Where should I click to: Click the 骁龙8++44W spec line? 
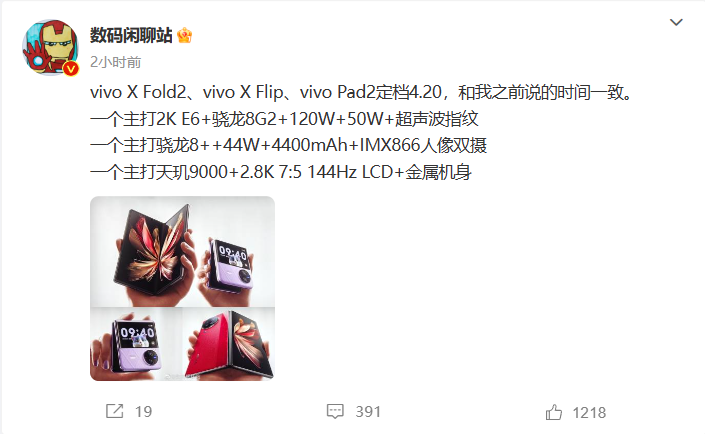pos(288,145)
